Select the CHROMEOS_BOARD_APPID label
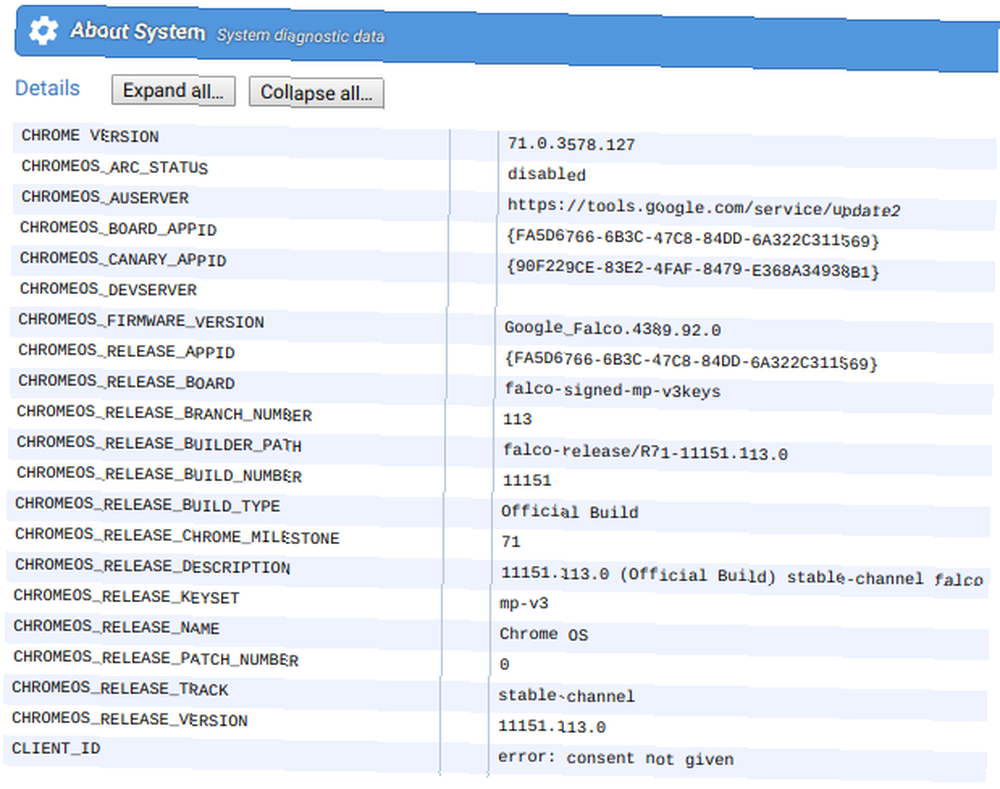Viewport: 1000px width, 789px height. [118, 228]
